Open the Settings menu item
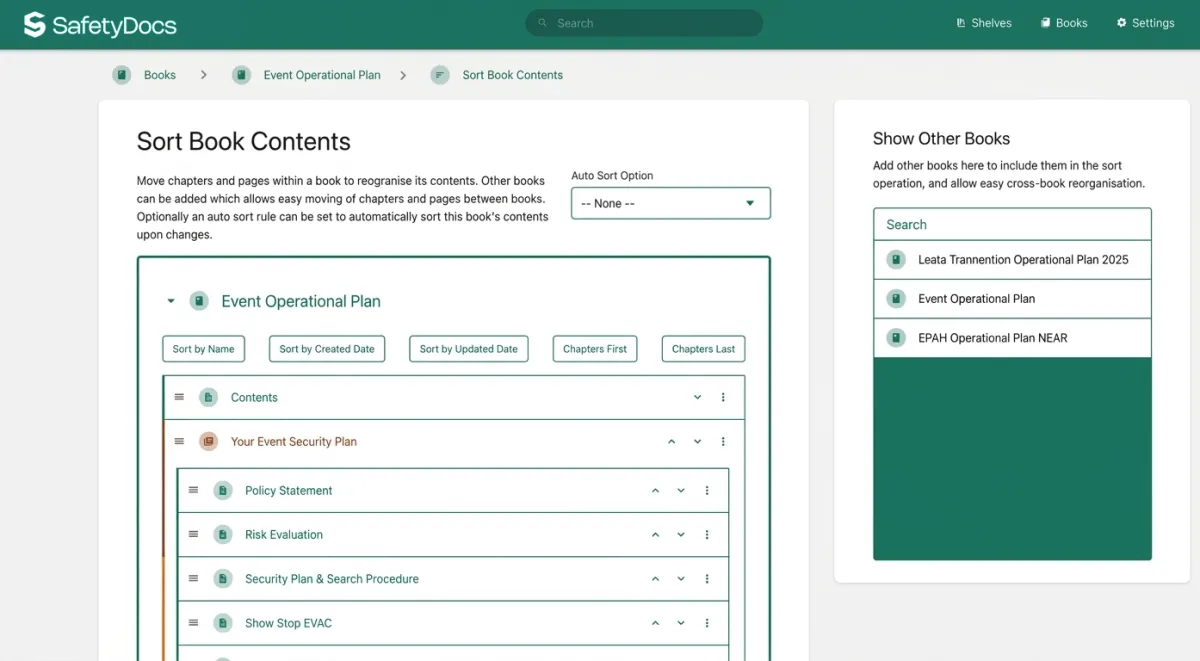Screen dimensions: 1200x661 coord(1145,23)
